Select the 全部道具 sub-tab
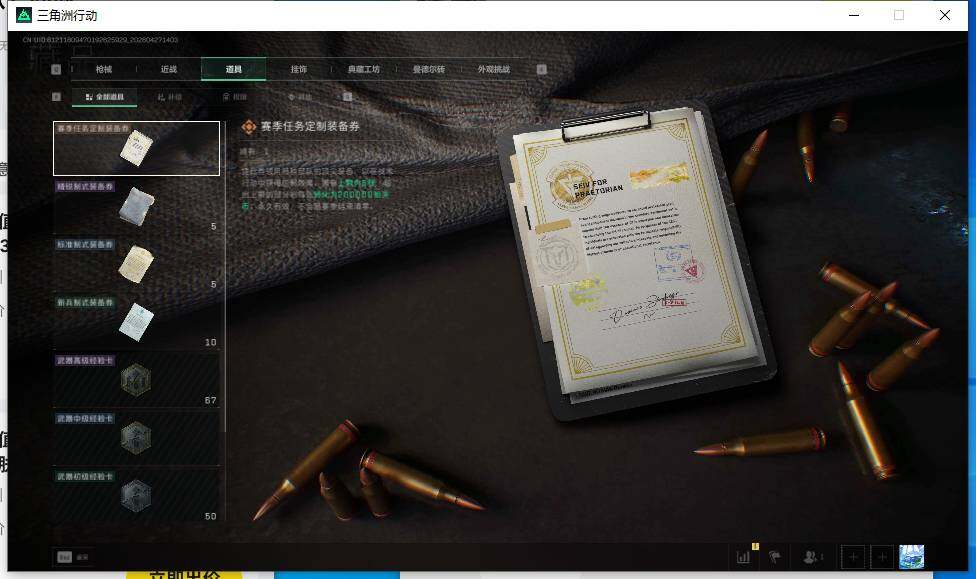The width and height of the screenshot is (976, 579). pyautogui.click(x=105, y=97)
